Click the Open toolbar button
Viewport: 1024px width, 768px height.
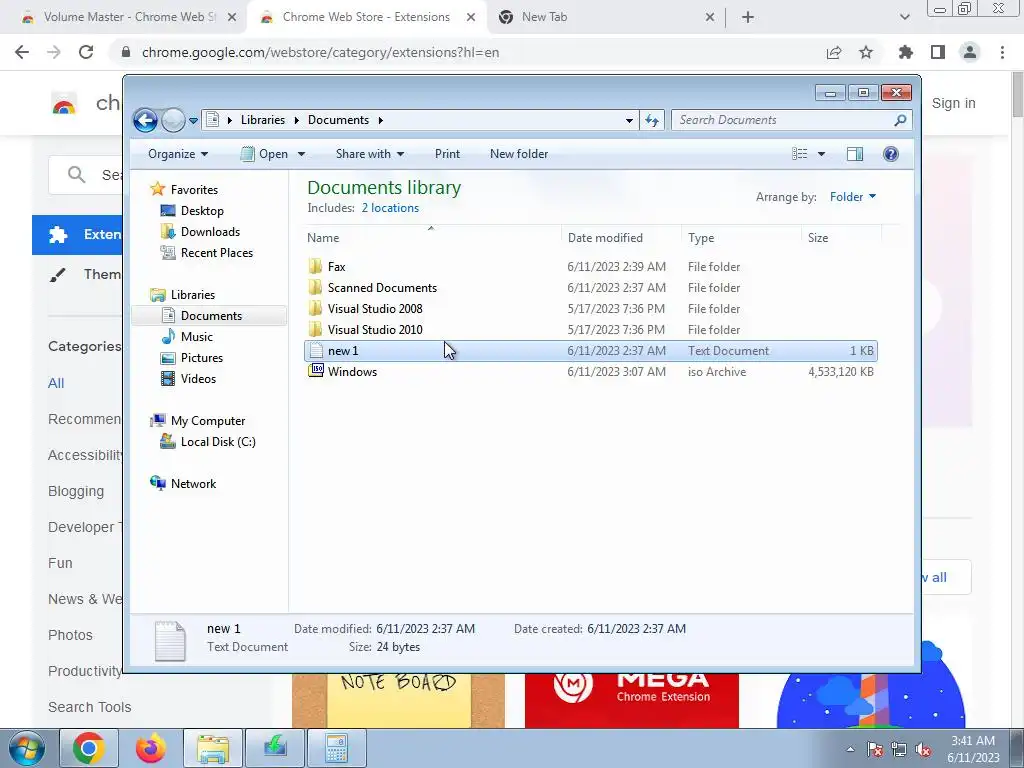264,154
